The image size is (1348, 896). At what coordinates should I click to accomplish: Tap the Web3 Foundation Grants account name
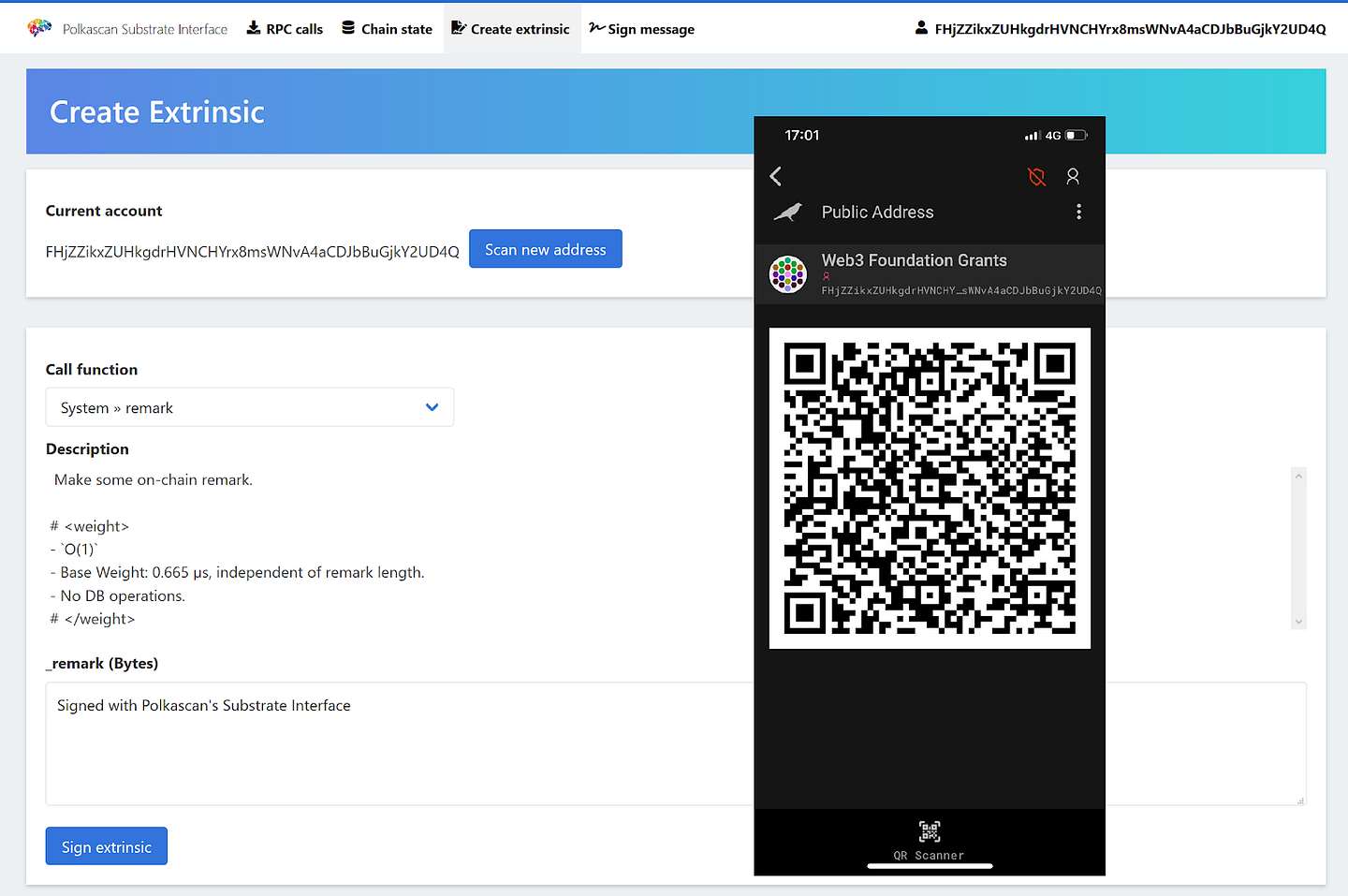tap(915, 260)
